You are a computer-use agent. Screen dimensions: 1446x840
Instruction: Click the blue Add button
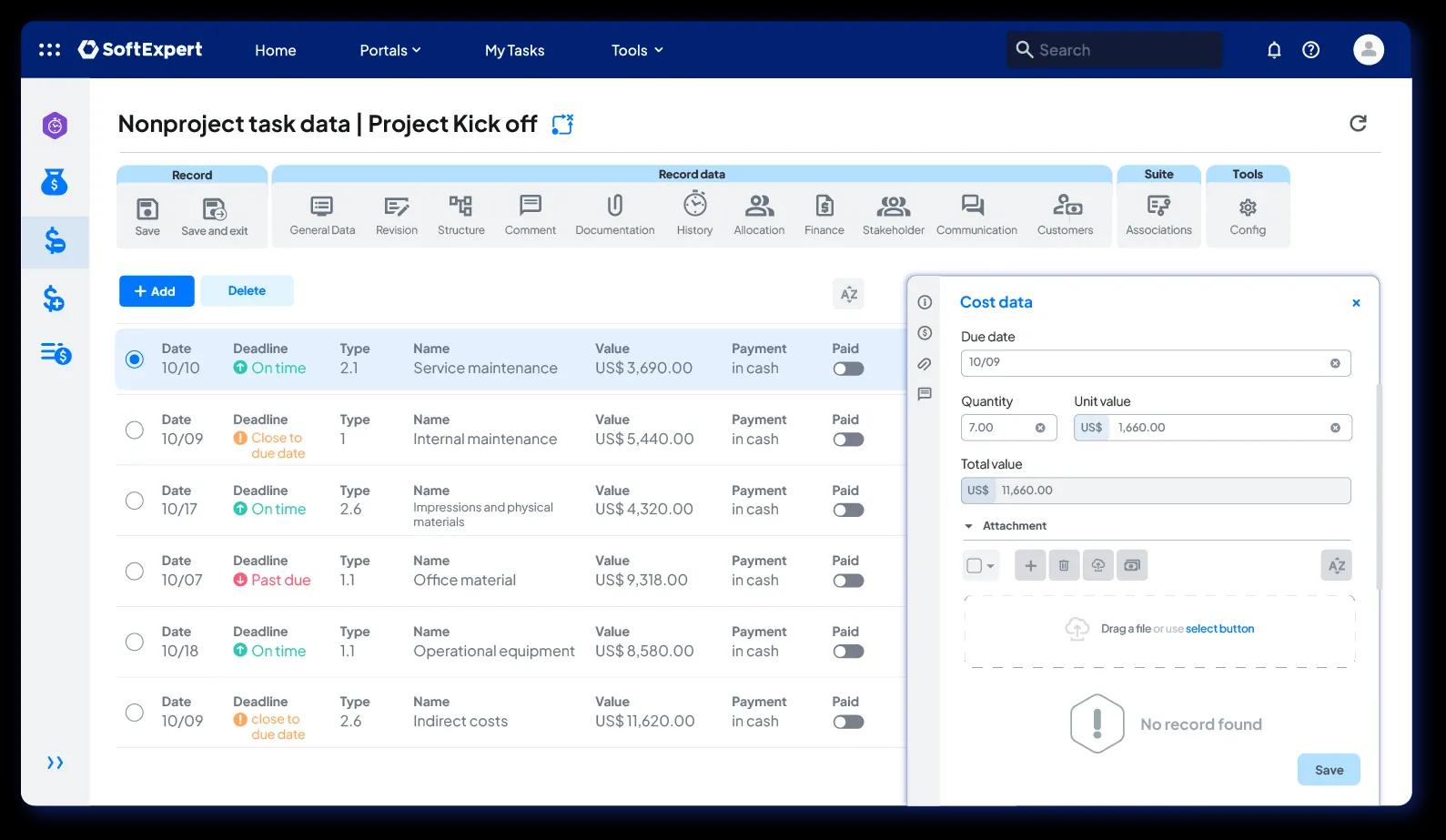pyautogui.click(x=157, y=291)
